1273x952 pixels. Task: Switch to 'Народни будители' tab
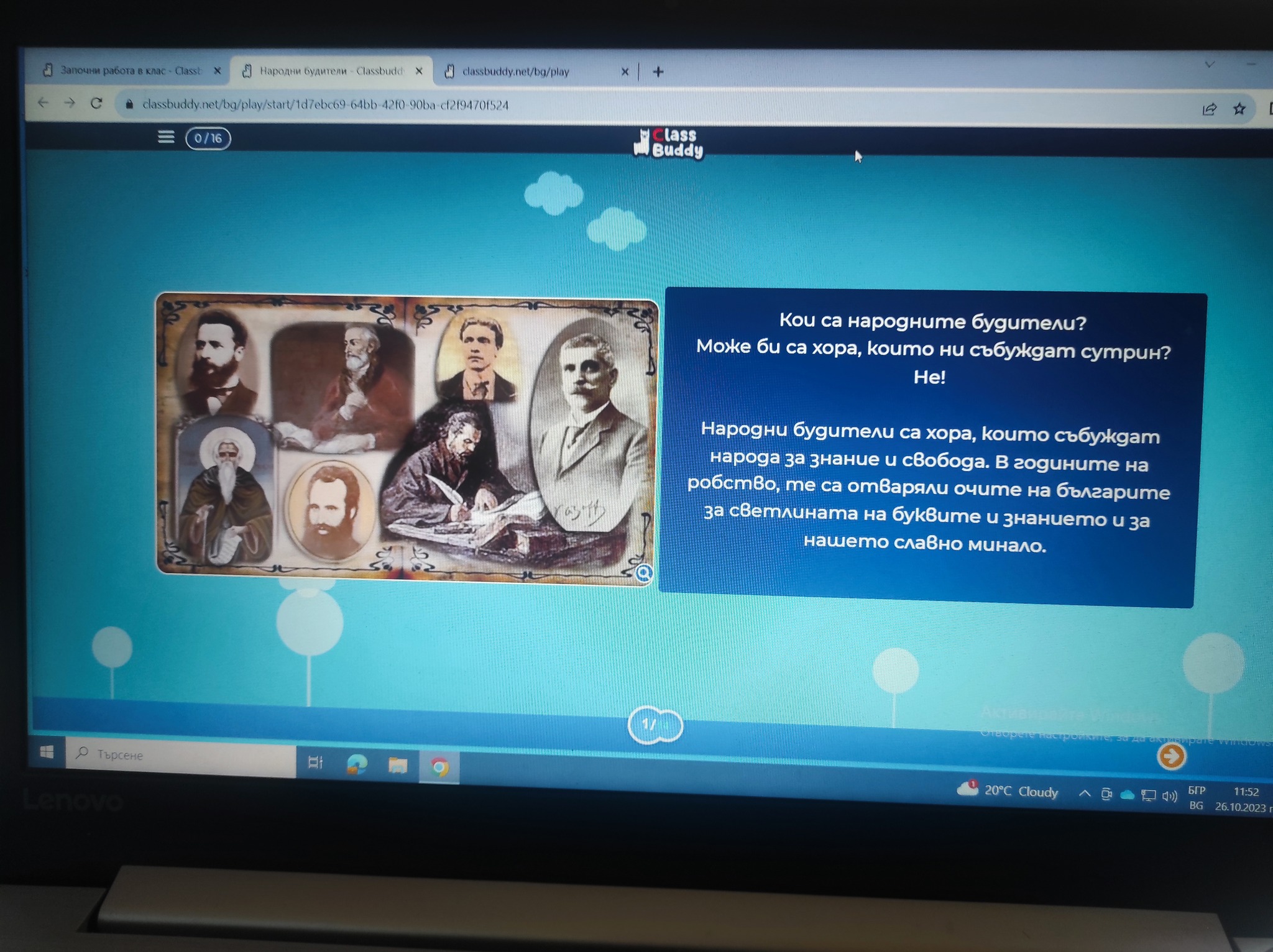pos(331,71)
